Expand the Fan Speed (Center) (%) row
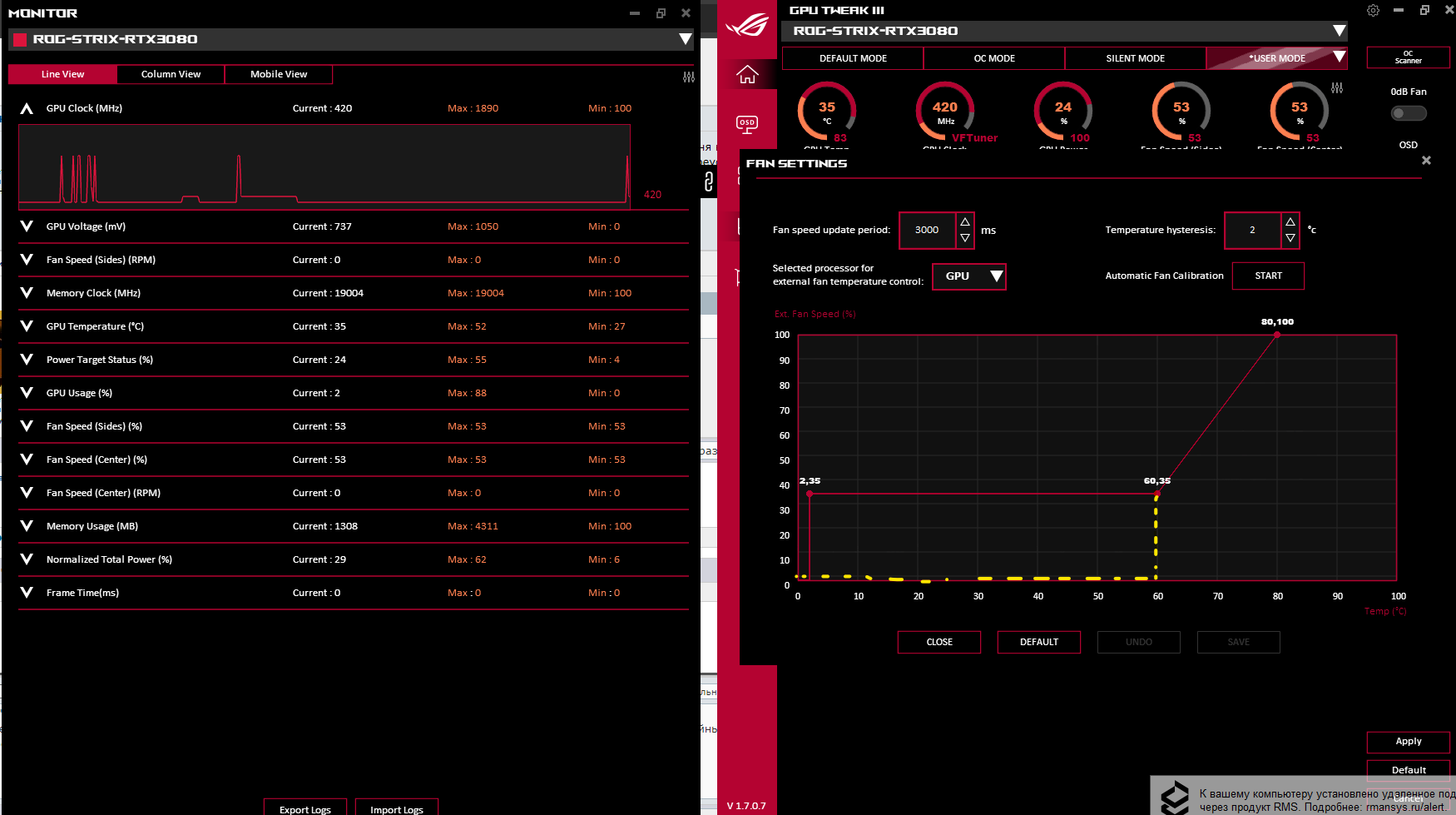 27,460
